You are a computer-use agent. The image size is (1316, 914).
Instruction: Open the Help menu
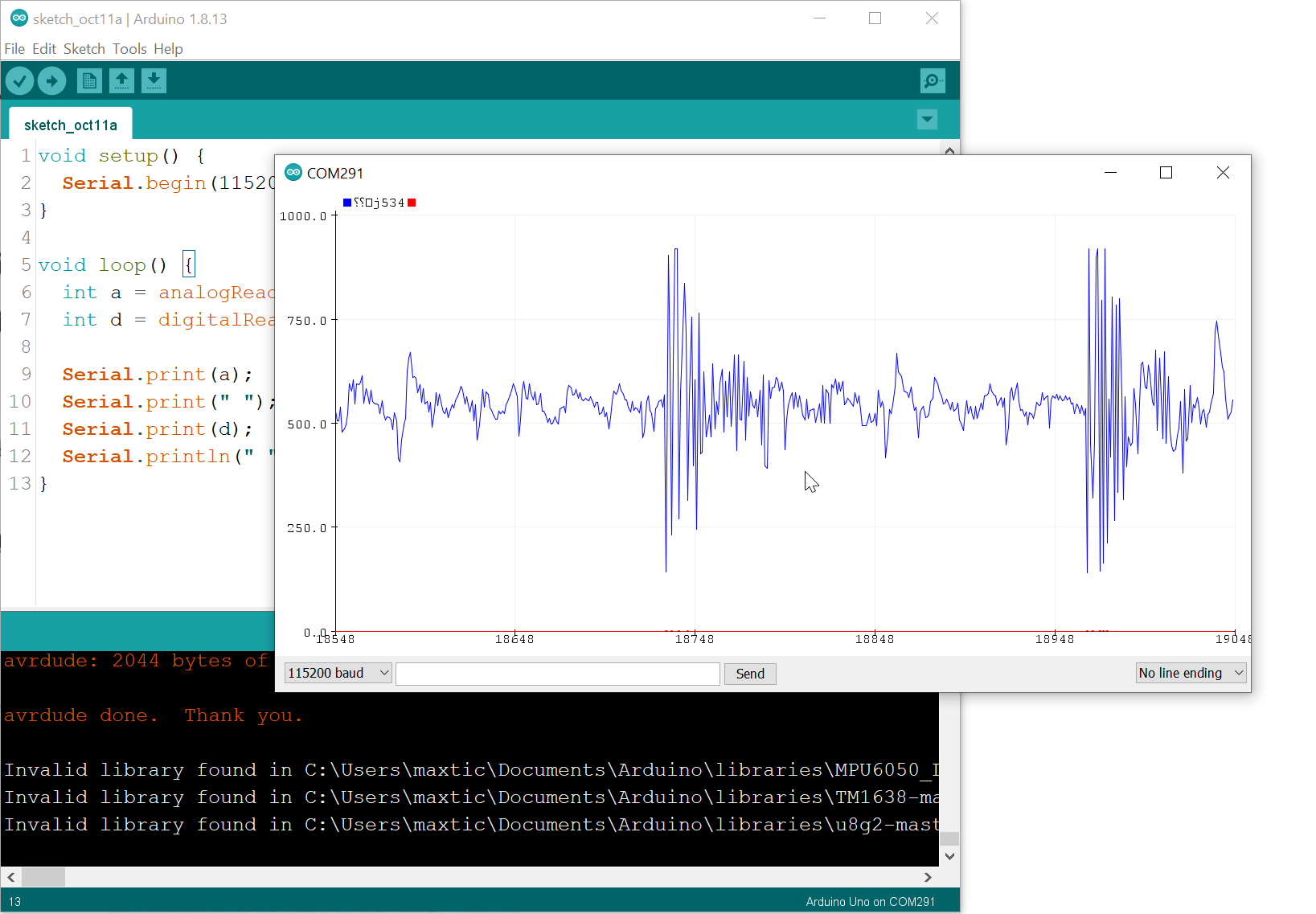(168, 49)
